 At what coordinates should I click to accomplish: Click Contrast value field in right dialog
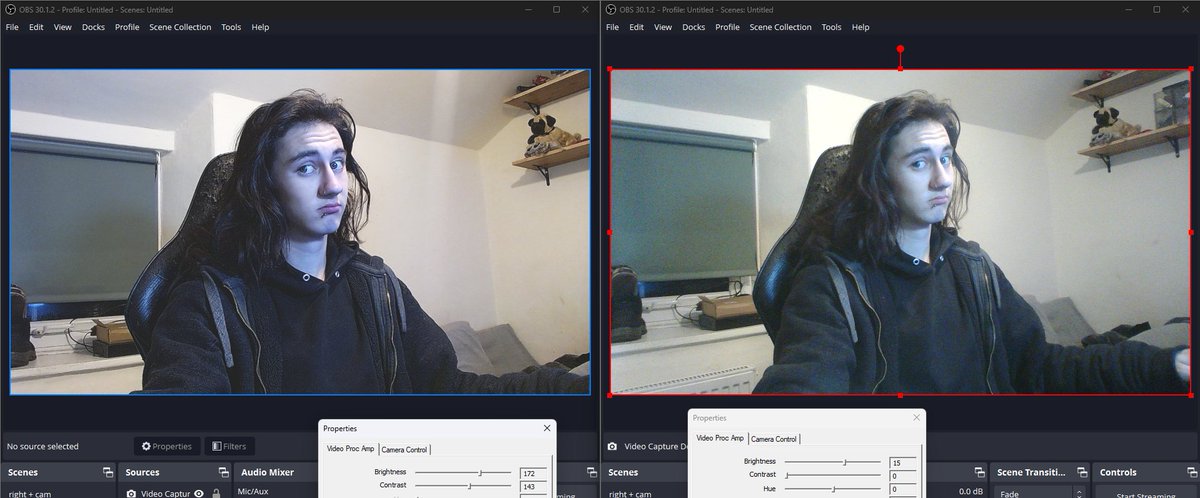902,475
